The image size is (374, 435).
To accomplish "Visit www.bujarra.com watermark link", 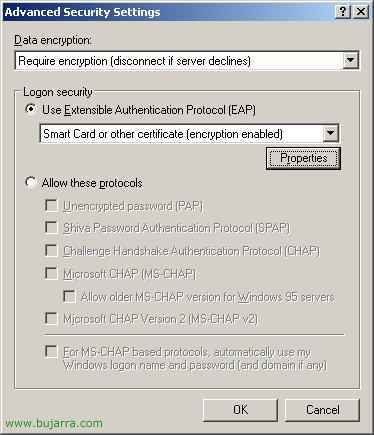I will (x=54, y=423).
